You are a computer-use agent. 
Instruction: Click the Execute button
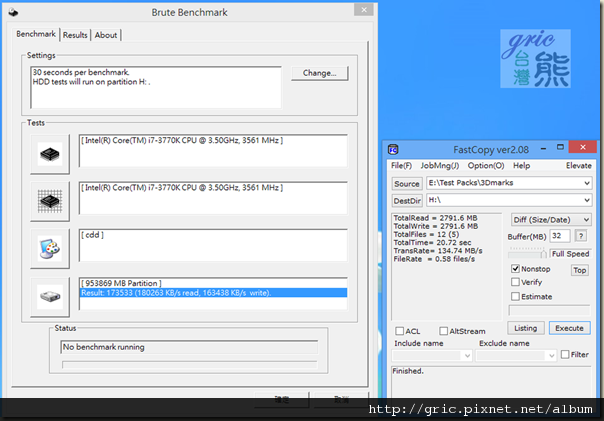point(569,328)
